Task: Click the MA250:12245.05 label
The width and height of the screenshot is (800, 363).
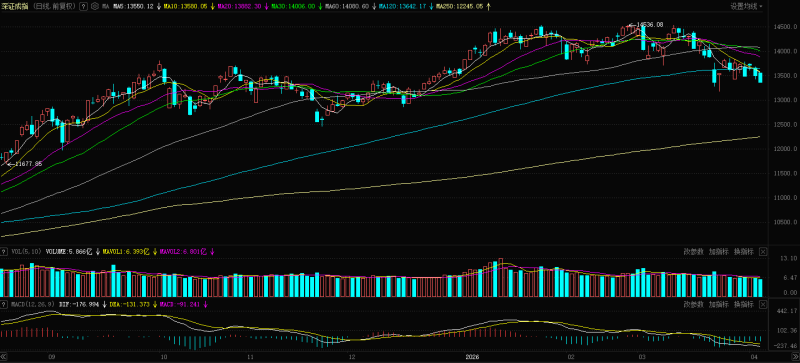Action: [x=459, y=7]
